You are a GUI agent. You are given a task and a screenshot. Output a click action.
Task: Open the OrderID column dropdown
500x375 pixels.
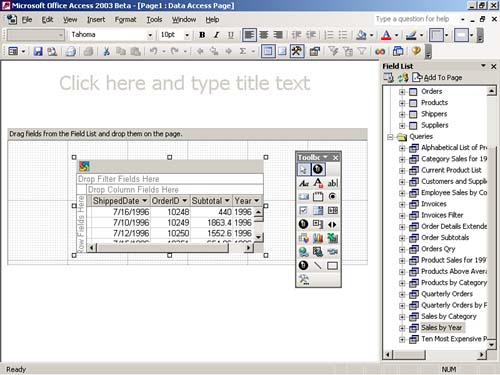(184, 201)
